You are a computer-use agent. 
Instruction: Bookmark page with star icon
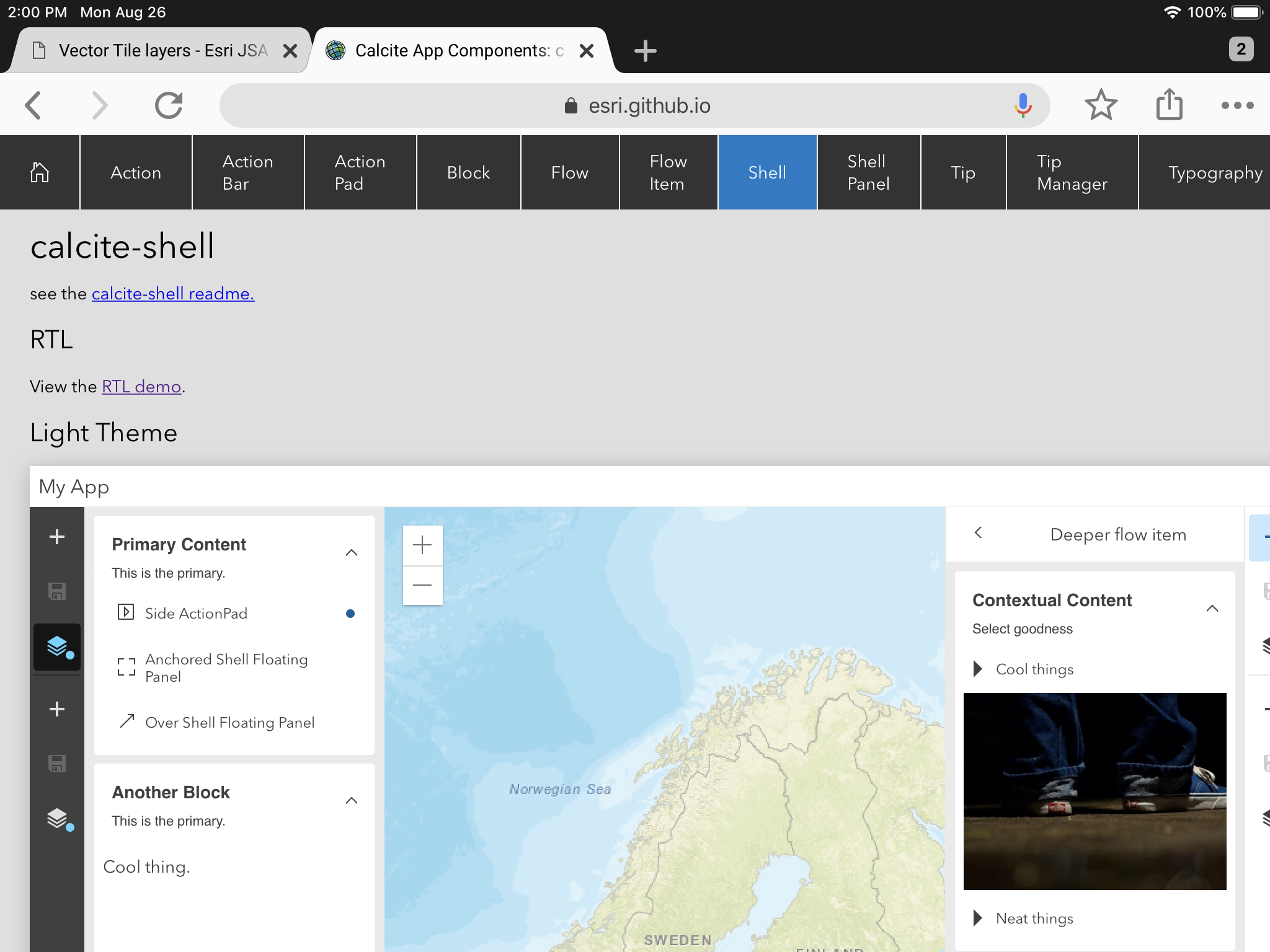(1101, 105)
